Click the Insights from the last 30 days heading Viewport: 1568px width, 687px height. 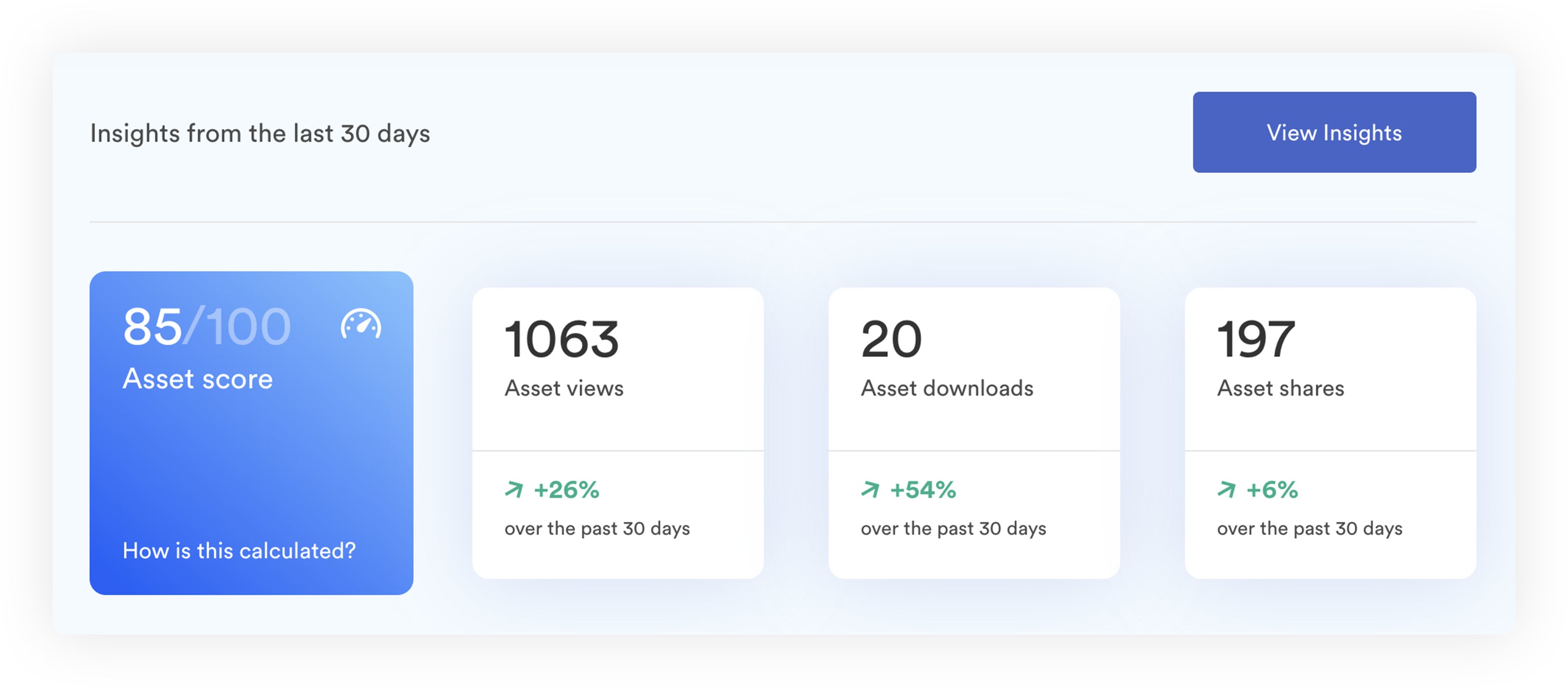[260, 133]
